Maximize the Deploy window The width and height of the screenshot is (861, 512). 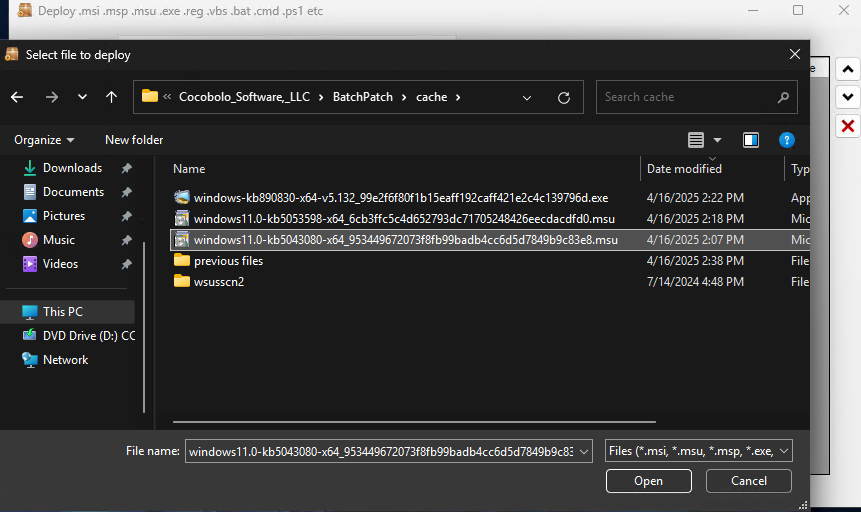tap(798, 10)
